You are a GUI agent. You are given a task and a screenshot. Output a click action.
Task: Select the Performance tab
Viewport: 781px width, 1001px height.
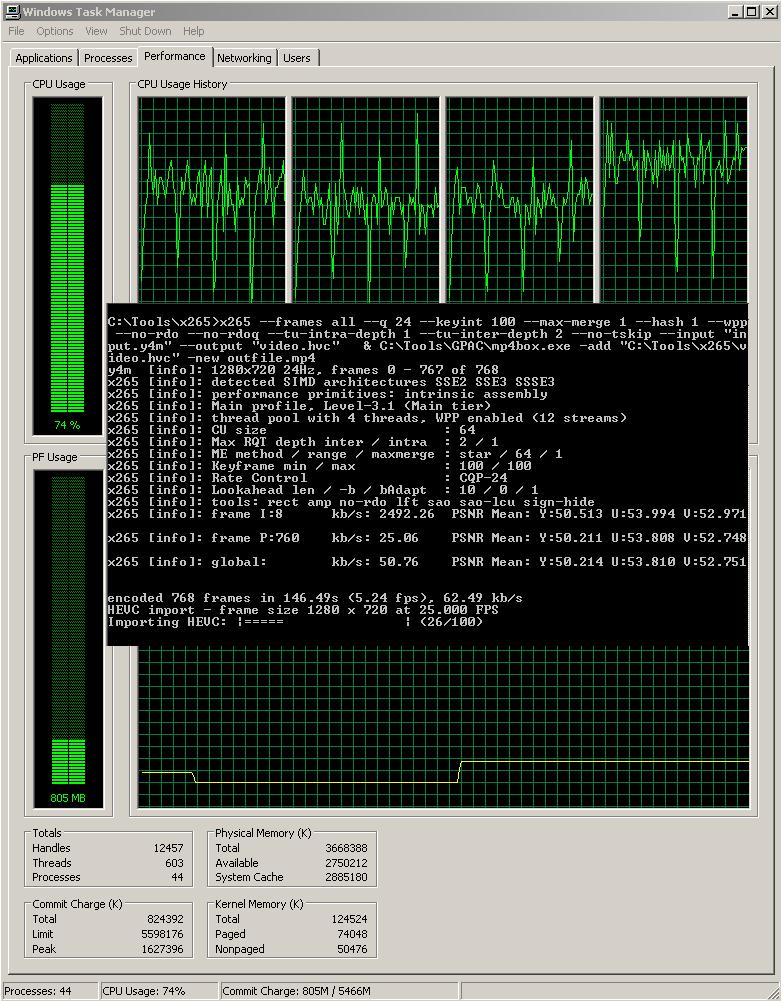(x=174, y=56)
